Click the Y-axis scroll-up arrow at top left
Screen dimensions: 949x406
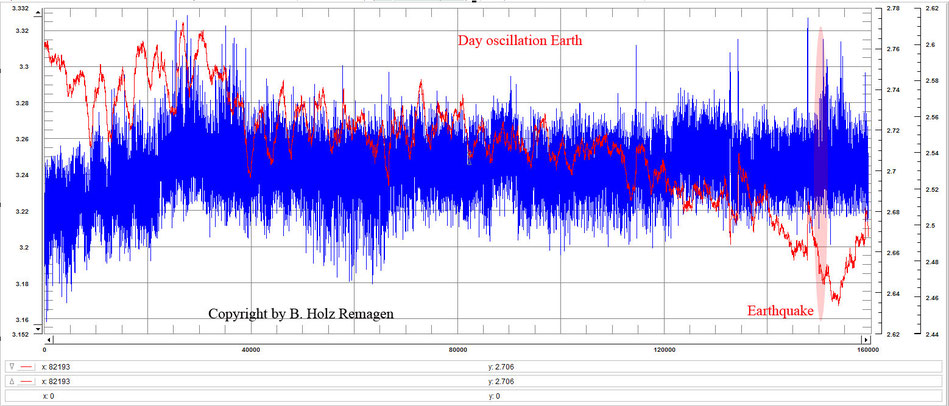[x=39, y=12]
